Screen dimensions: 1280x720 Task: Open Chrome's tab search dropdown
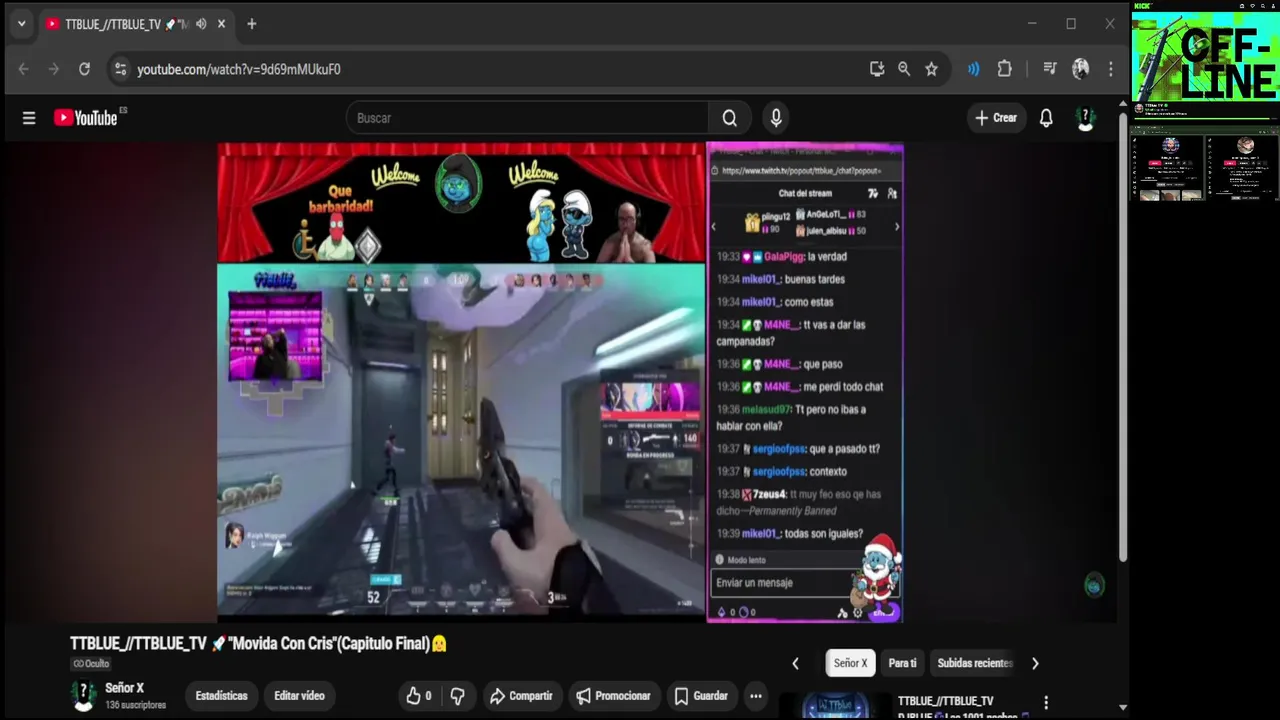(x=21, y=24)
